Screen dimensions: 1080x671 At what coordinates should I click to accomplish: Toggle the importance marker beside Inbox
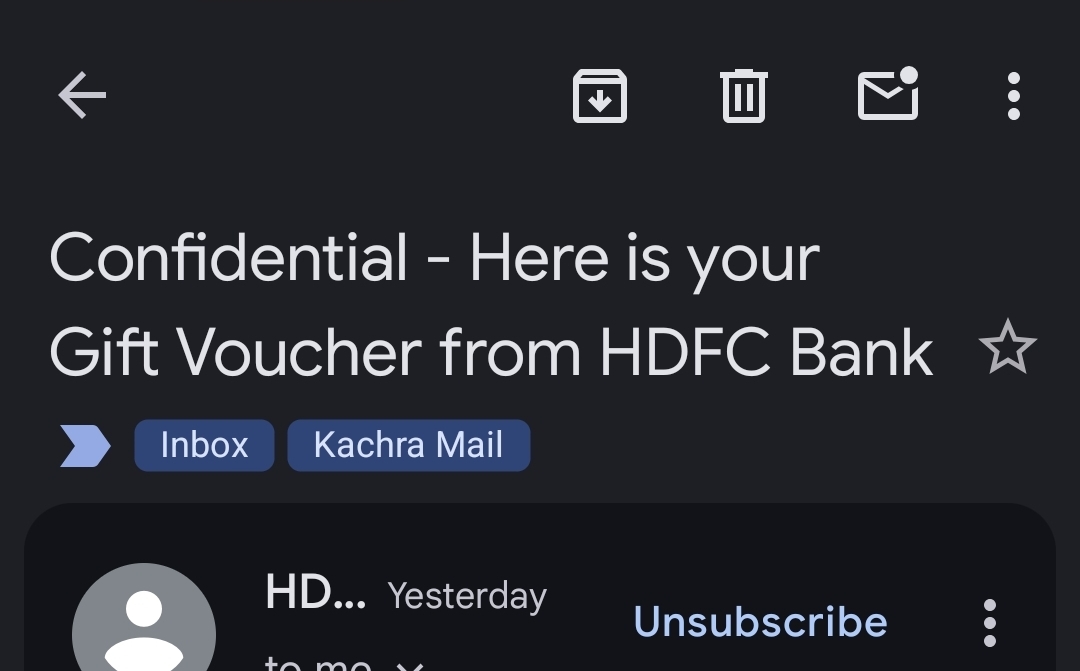(85, 446)
